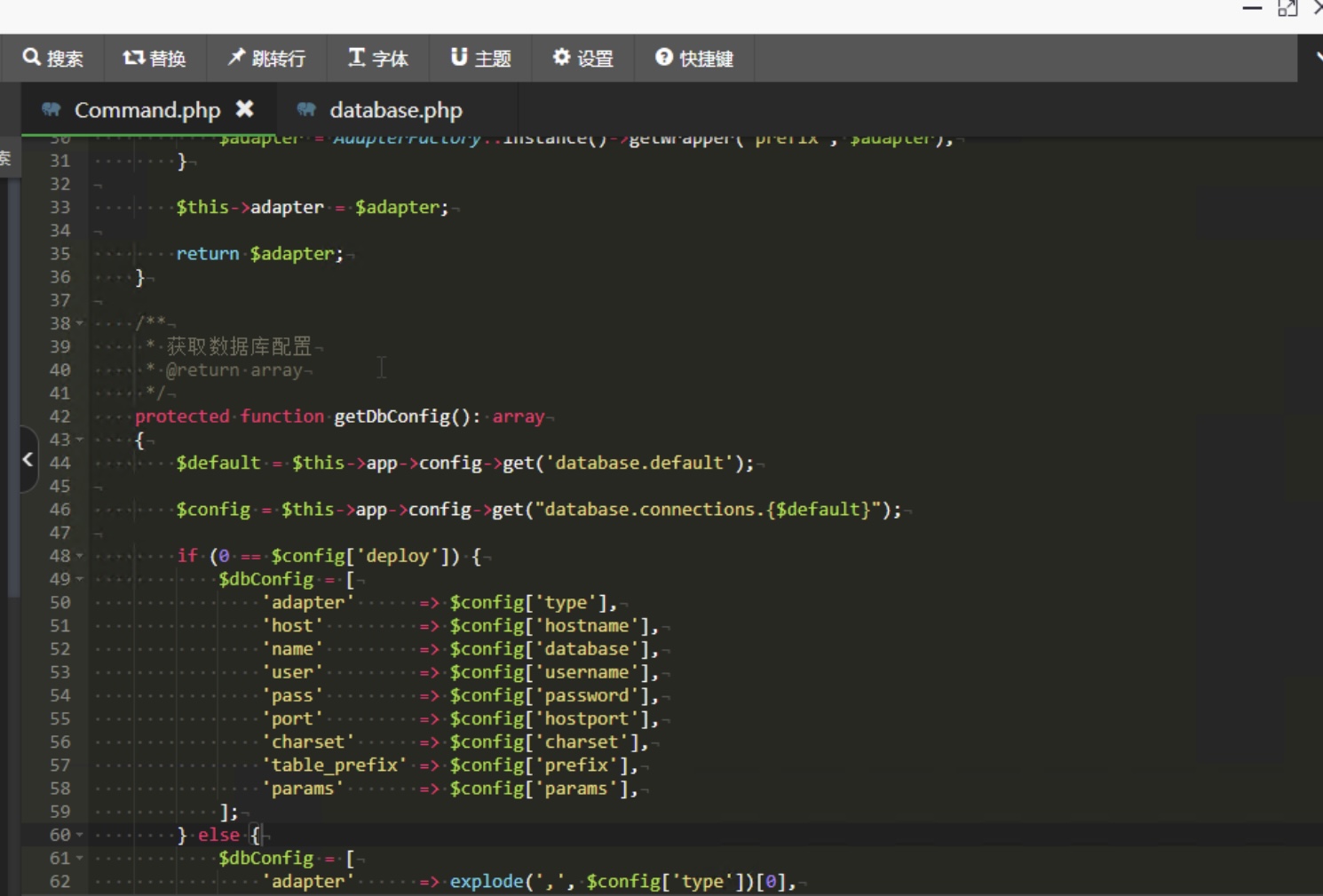The image size is (1323, 896).
Task: Click line number 44 in the gutter
Action: point(59,462)
